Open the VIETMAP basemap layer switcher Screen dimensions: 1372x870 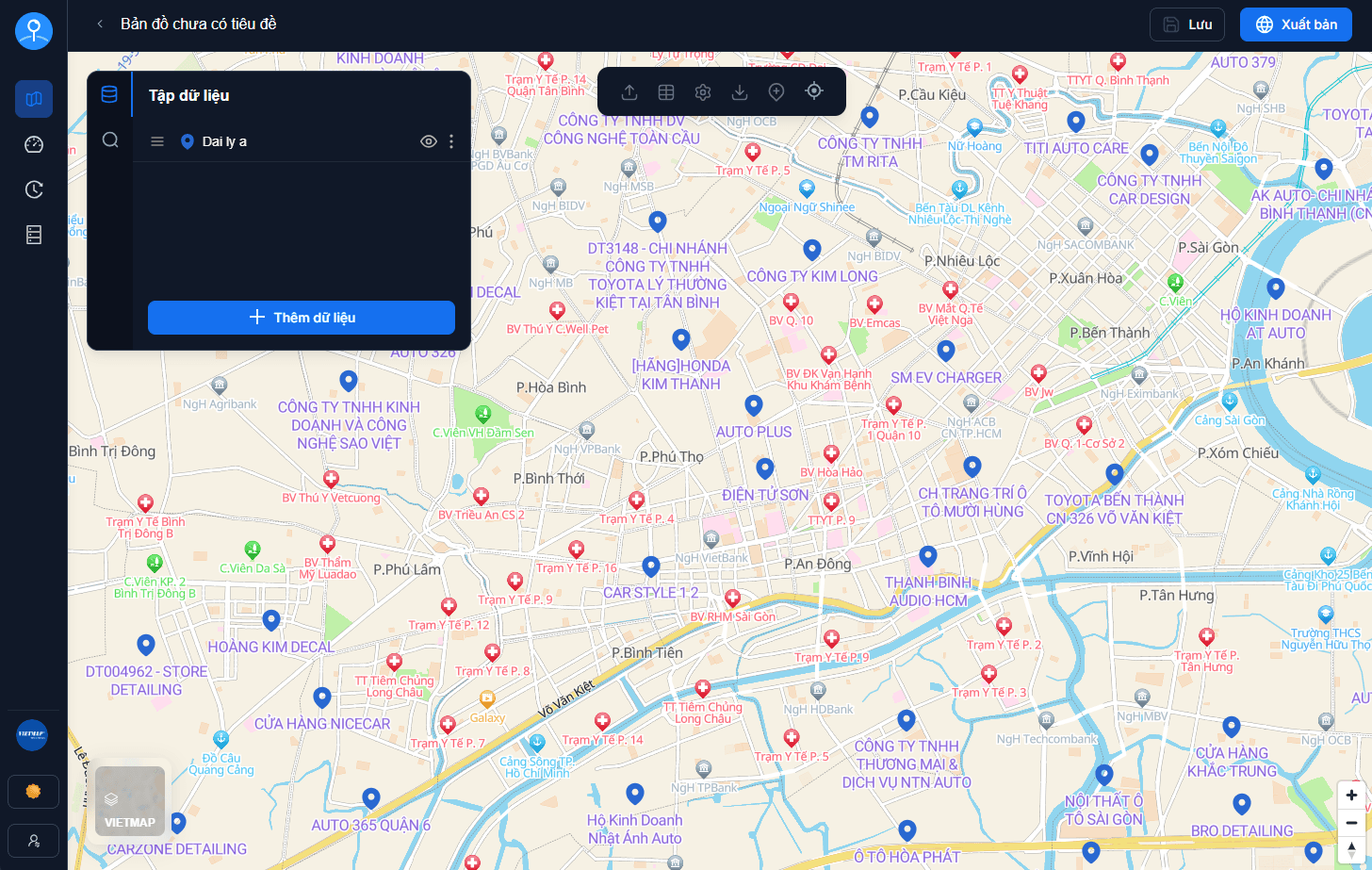130,801
